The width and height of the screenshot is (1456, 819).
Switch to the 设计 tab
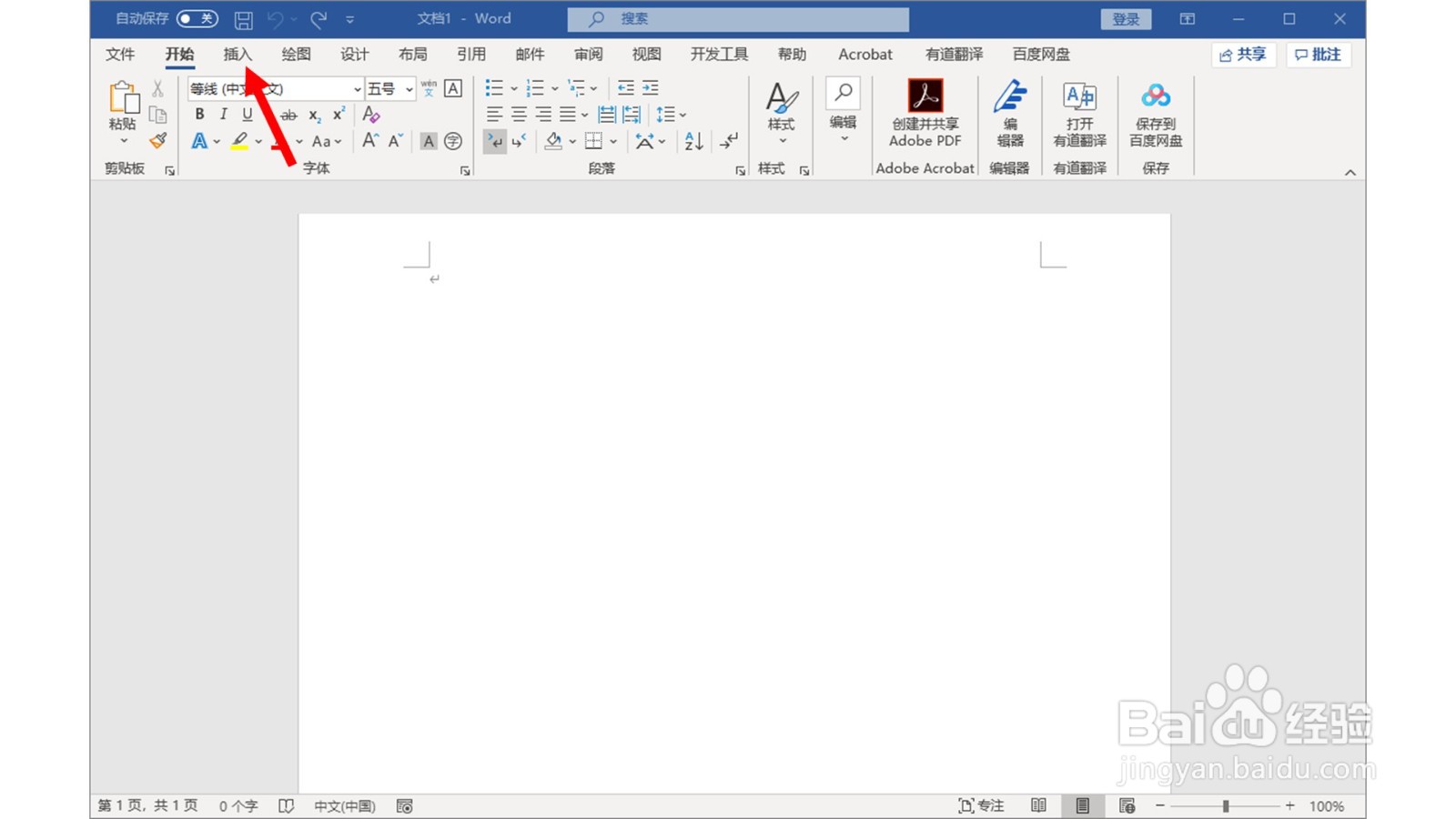[354, 55]
